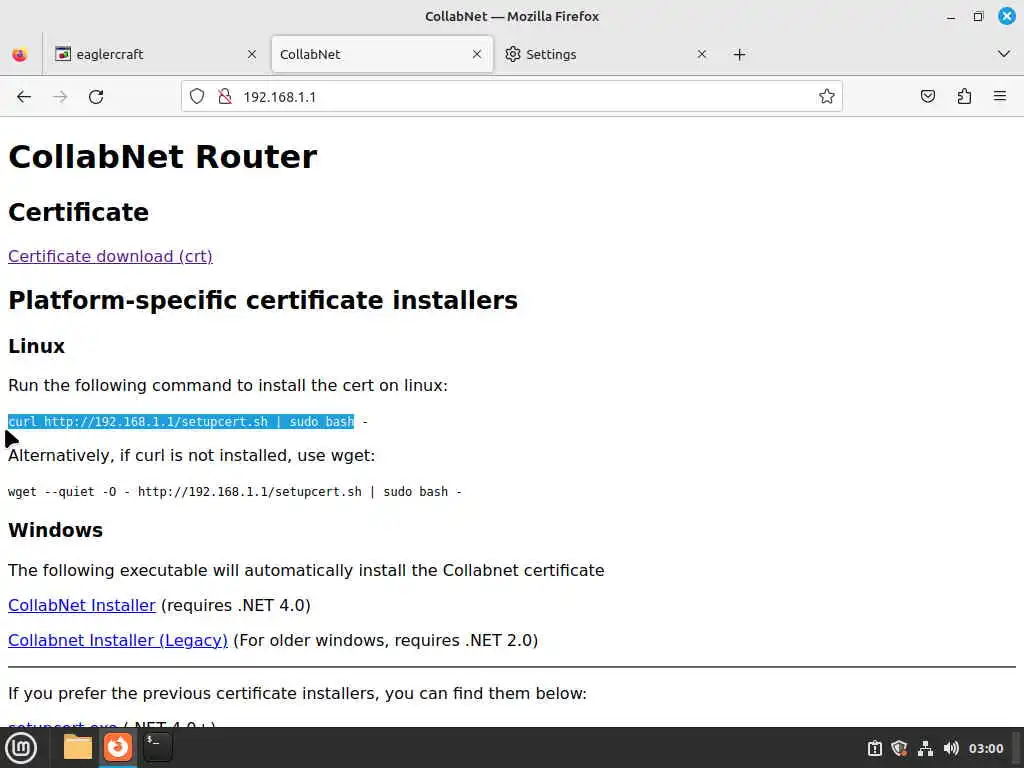Image resolution: width=1024 pixels, height=768 pixels.
Task: Click the insecure connection padlock icon
Action: 225,97
